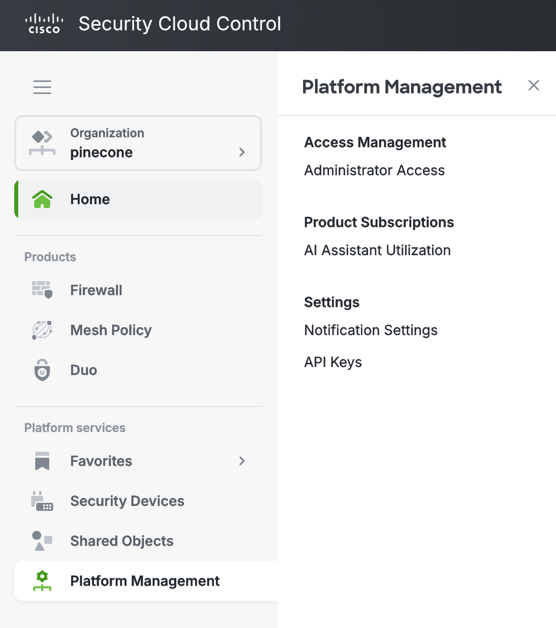This screenshot has width=556, height=628.
Task: Open Favorites menu item
Action: pyautogui.click(x=138, y=461)
